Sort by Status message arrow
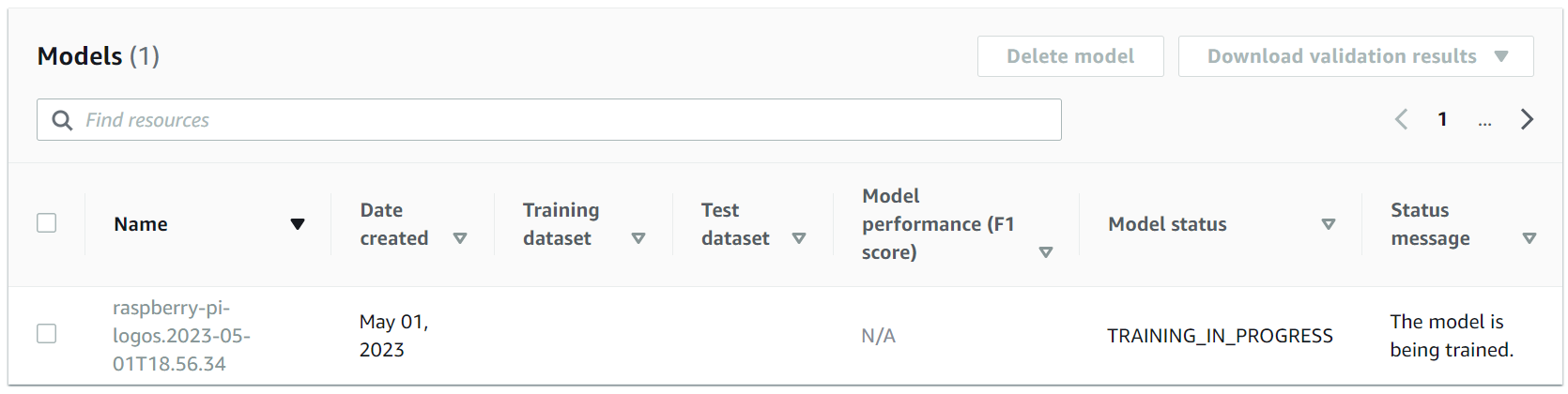This screenshot has height=394, width=1568. pos(1530,238)
